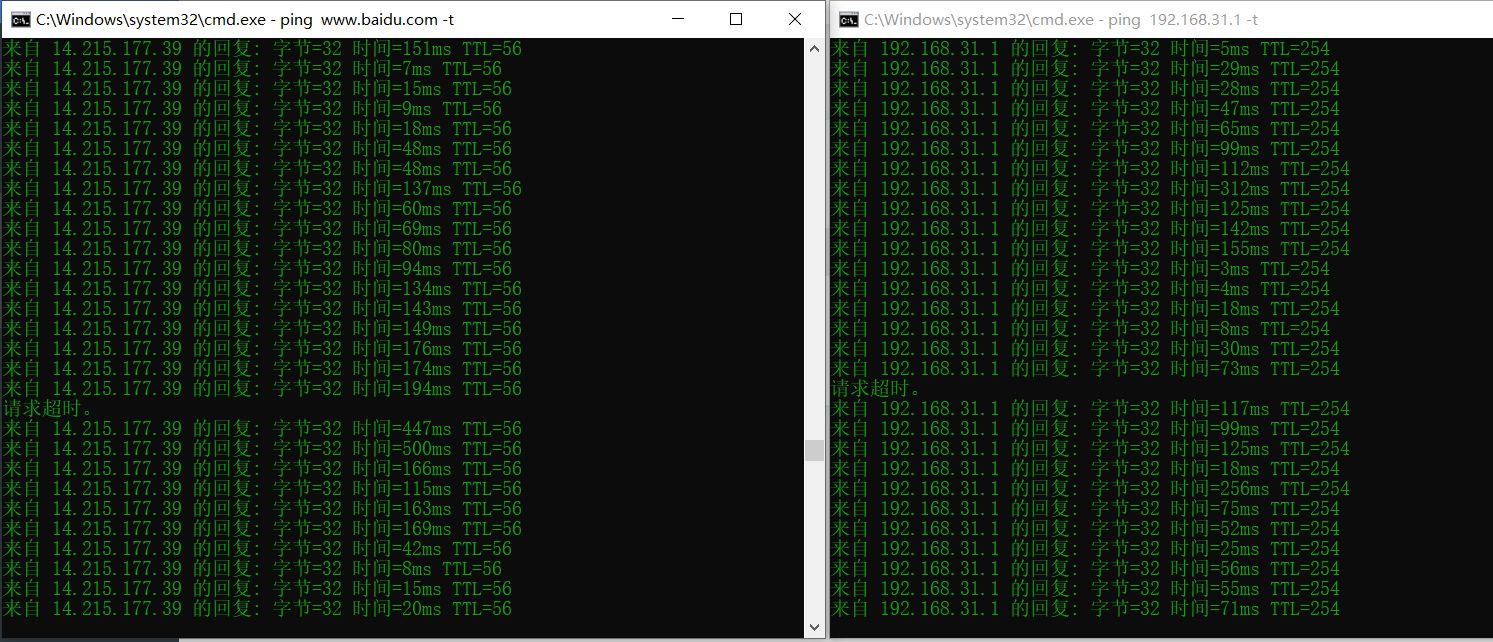The image size is (1493, 642).
Task: Click baidu reply line with 时间=134ms
Action: pos(262,289)
